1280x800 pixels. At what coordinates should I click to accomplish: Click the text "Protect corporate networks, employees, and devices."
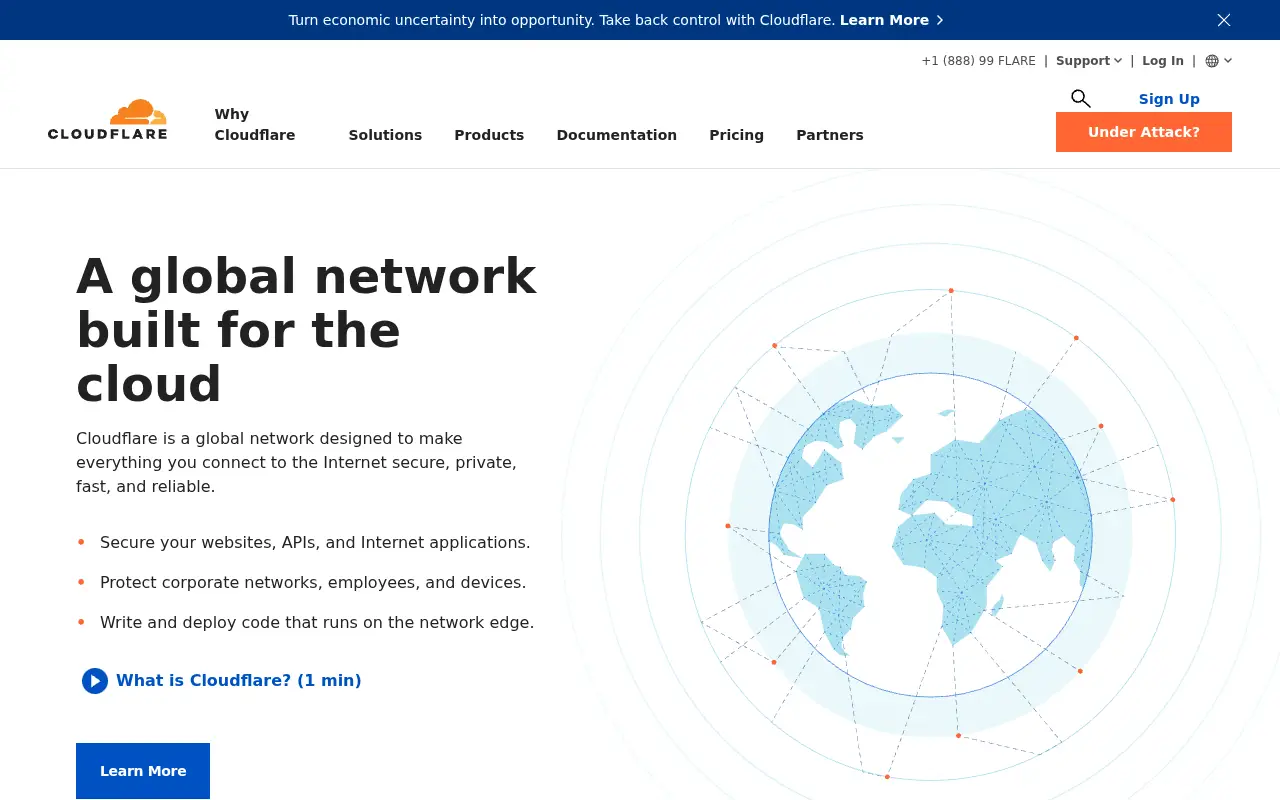[313, 583]
